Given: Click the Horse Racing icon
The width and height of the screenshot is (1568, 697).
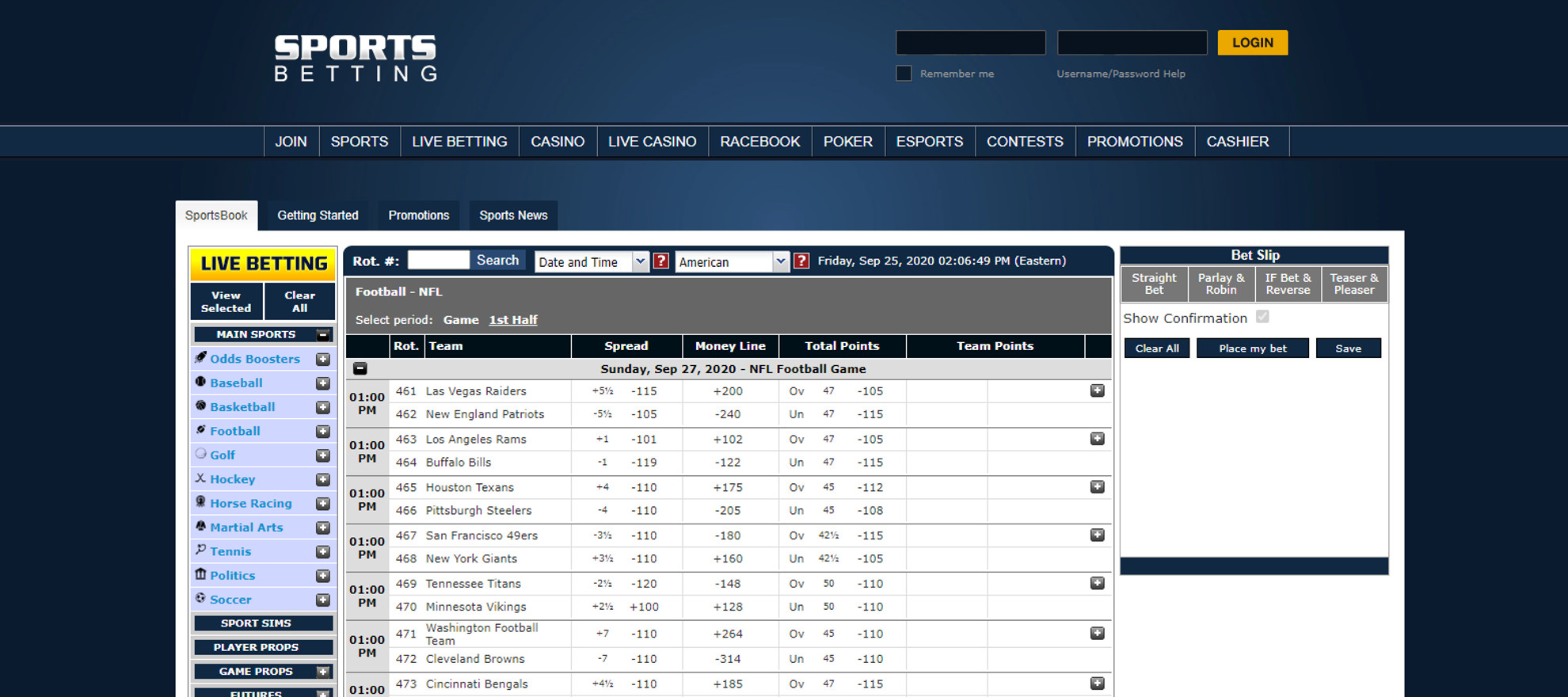Looking at the screenshot, I should click(x=201, y=502).
